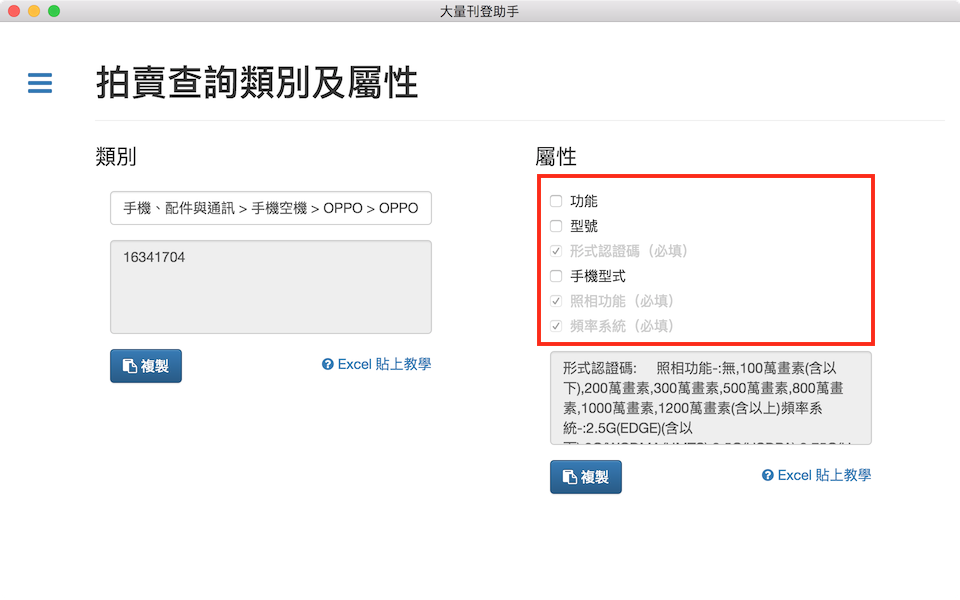
Task: Click the category ID box showing 16341704
Action: click(270, 286)
